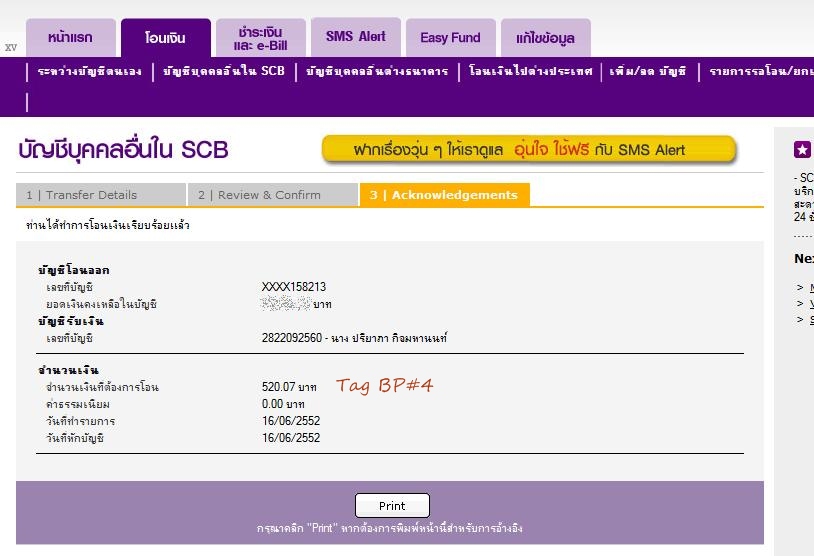Click the วันที่หักบัญชี date 16/06/2552

click(x=291, y=438)
